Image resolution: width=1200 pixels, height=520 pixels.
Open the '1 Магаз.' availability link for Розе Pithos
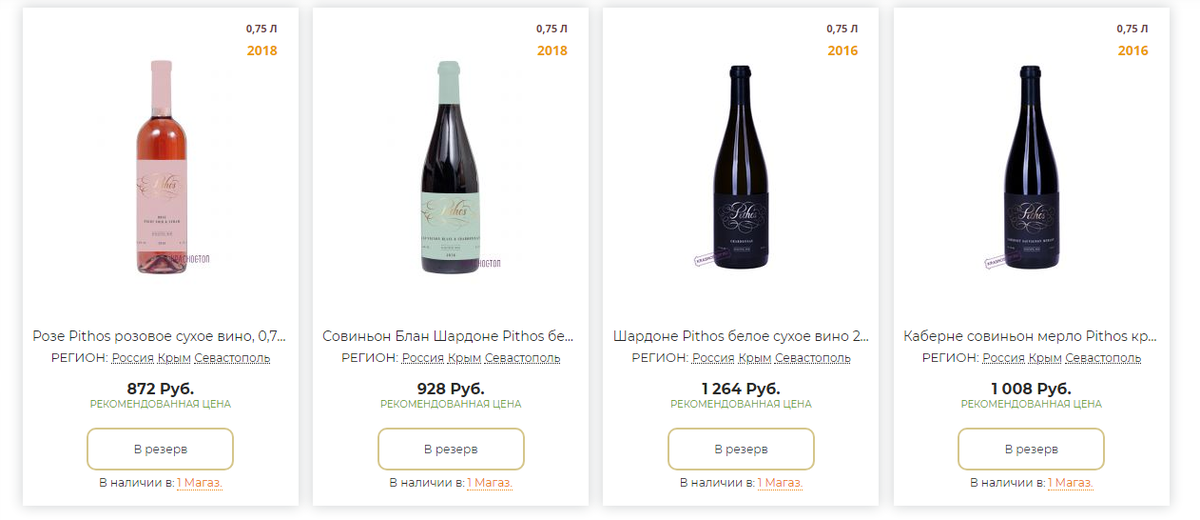[x=199, y=483]
